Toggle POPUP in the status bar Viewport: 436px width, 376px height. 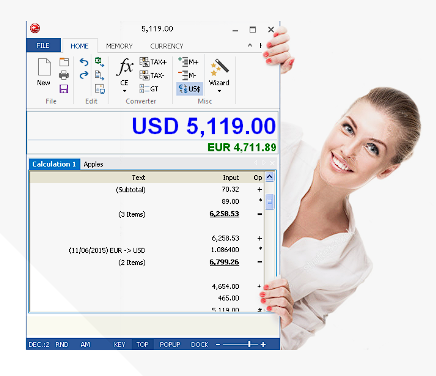(x=170, y=344)
